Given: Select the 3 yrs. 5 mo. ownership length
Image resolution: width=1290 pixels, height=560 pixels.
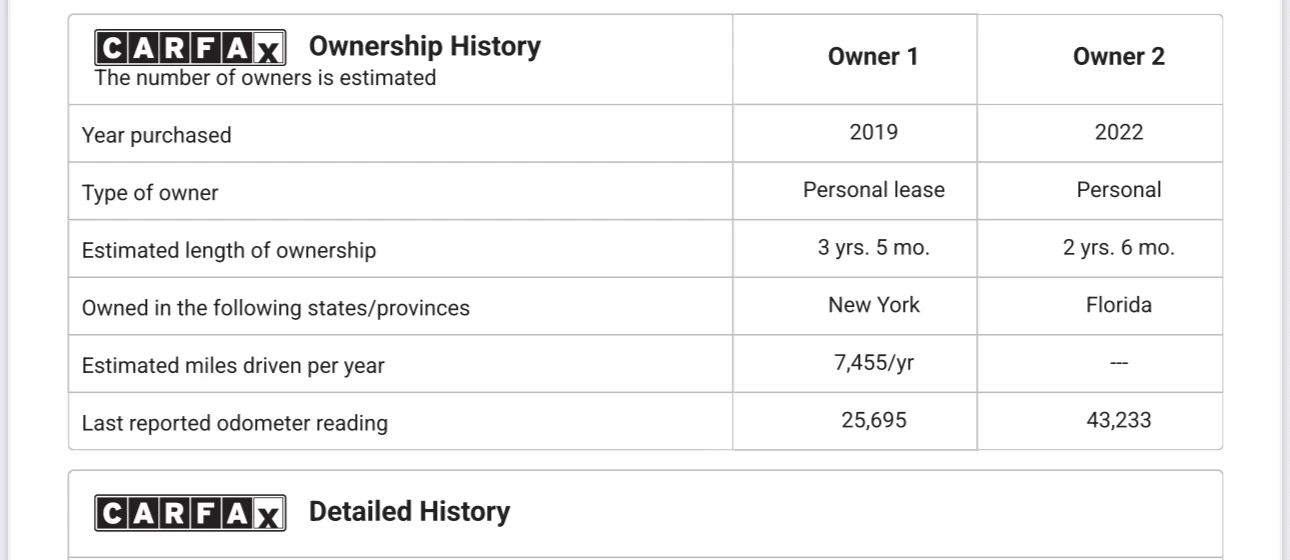Looking at the screenshot, I should click(873, 248).
